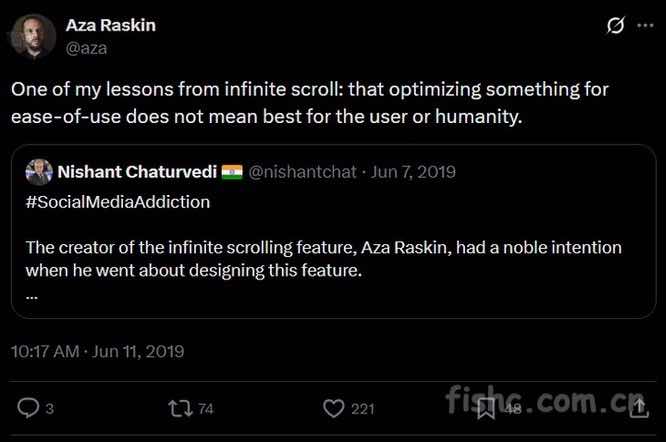Open the @nishantchat handle

point(301,172)
